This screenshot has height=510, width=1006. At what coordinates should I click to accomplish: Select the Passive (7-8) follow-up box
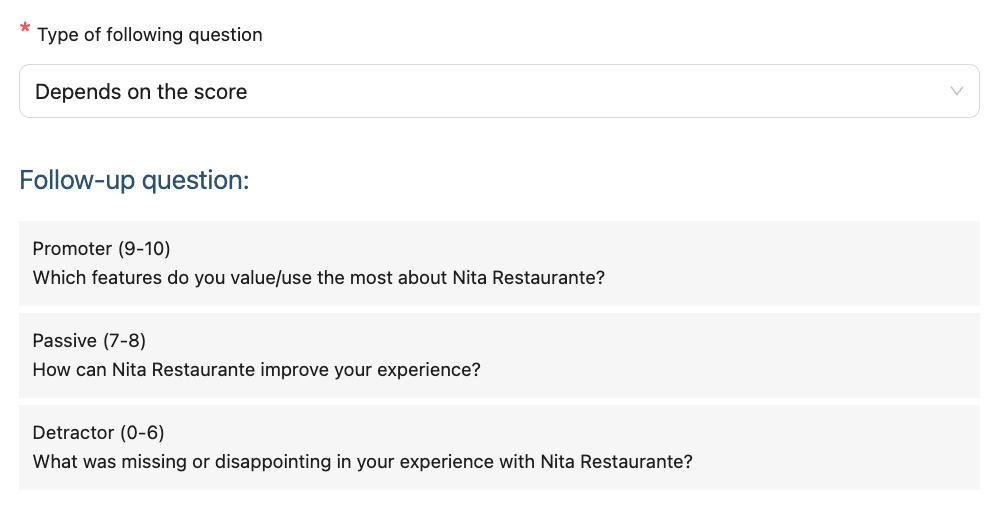tap(499, 355)
